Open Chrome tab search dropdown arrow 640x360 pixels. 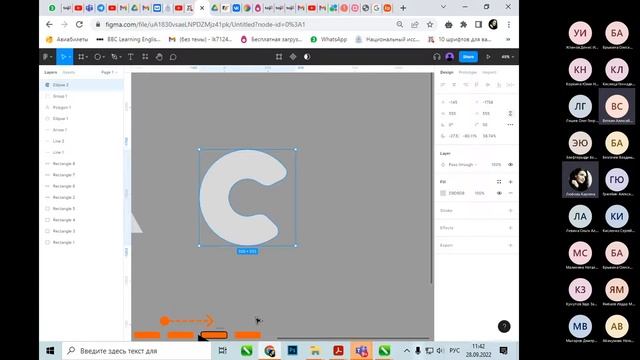443,7
